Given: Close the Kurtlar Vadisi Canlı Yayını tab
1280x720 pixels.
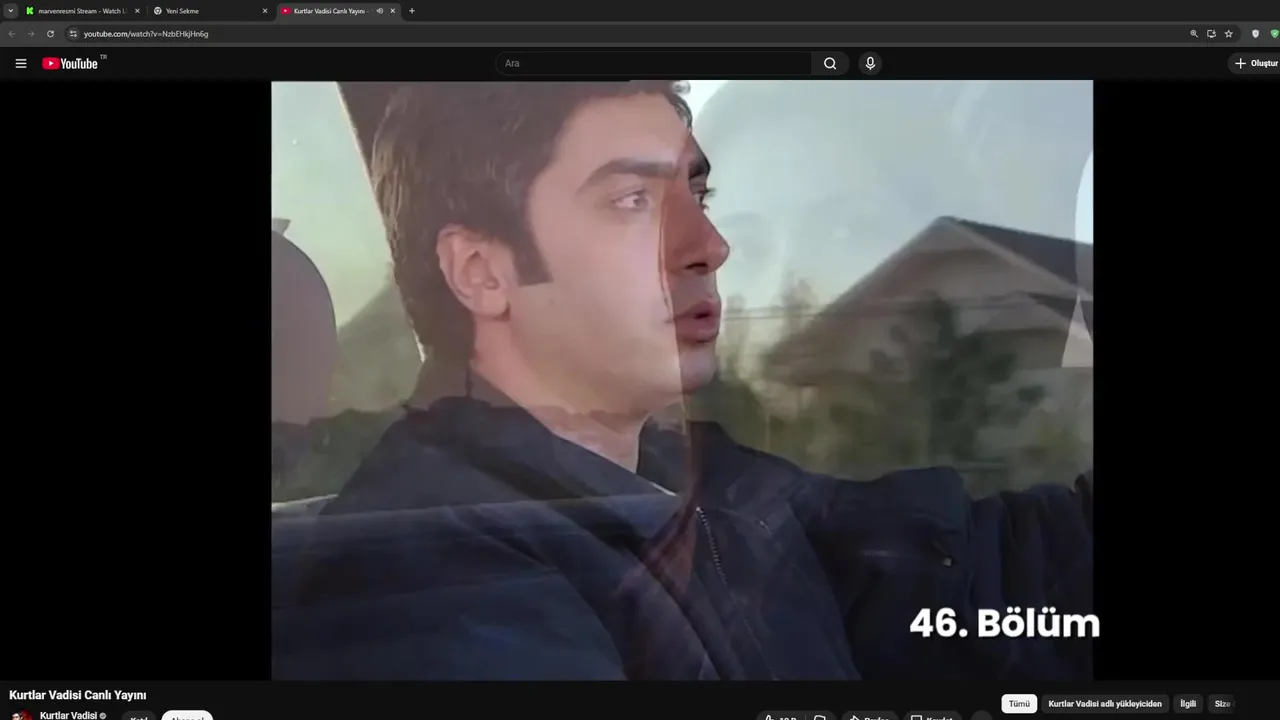Looking at the screenshot, I should tap(393, 11).
